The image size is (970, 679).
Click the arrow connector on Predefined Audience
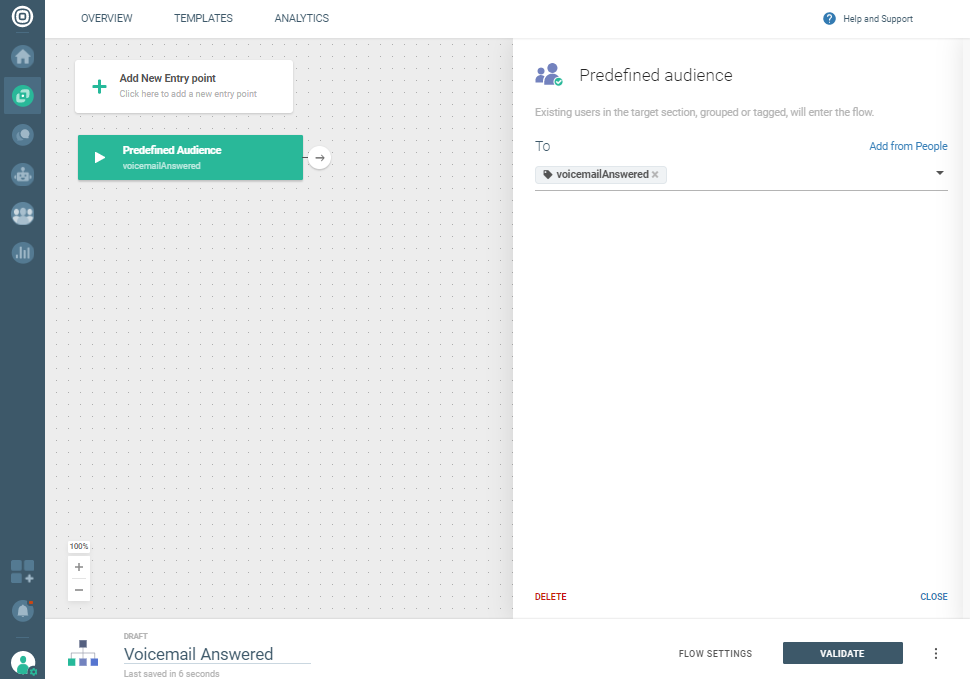tap(319, 158)
